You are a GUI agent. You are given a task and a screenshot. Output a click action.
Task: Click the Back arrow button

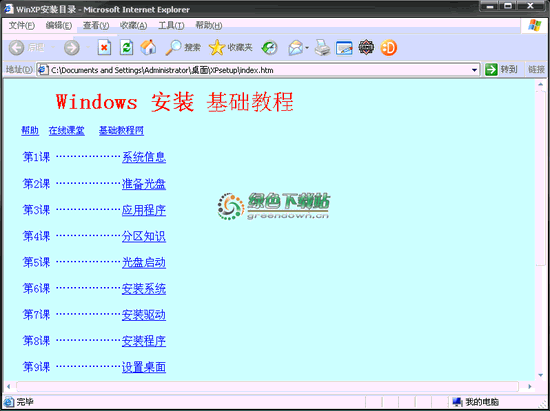(16, 48)
